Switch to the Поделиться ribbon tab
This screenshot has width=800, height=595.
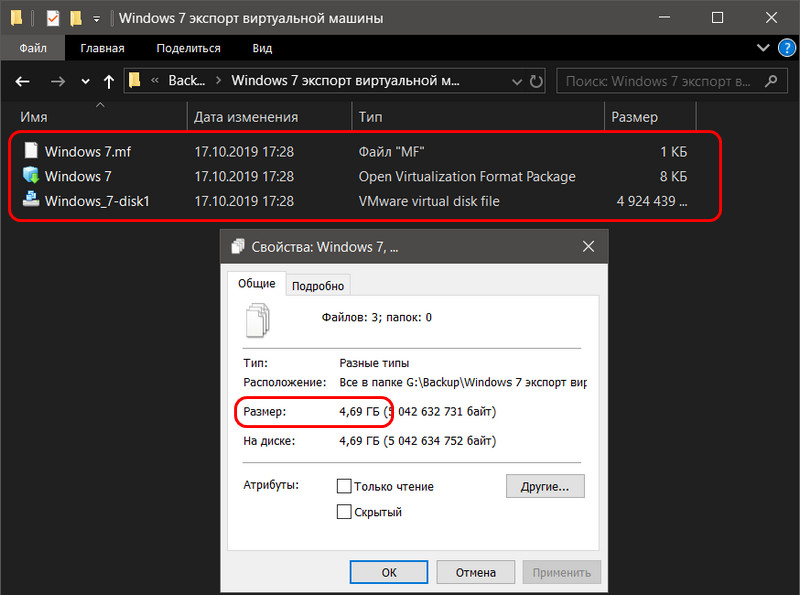[x=188, y=48]
